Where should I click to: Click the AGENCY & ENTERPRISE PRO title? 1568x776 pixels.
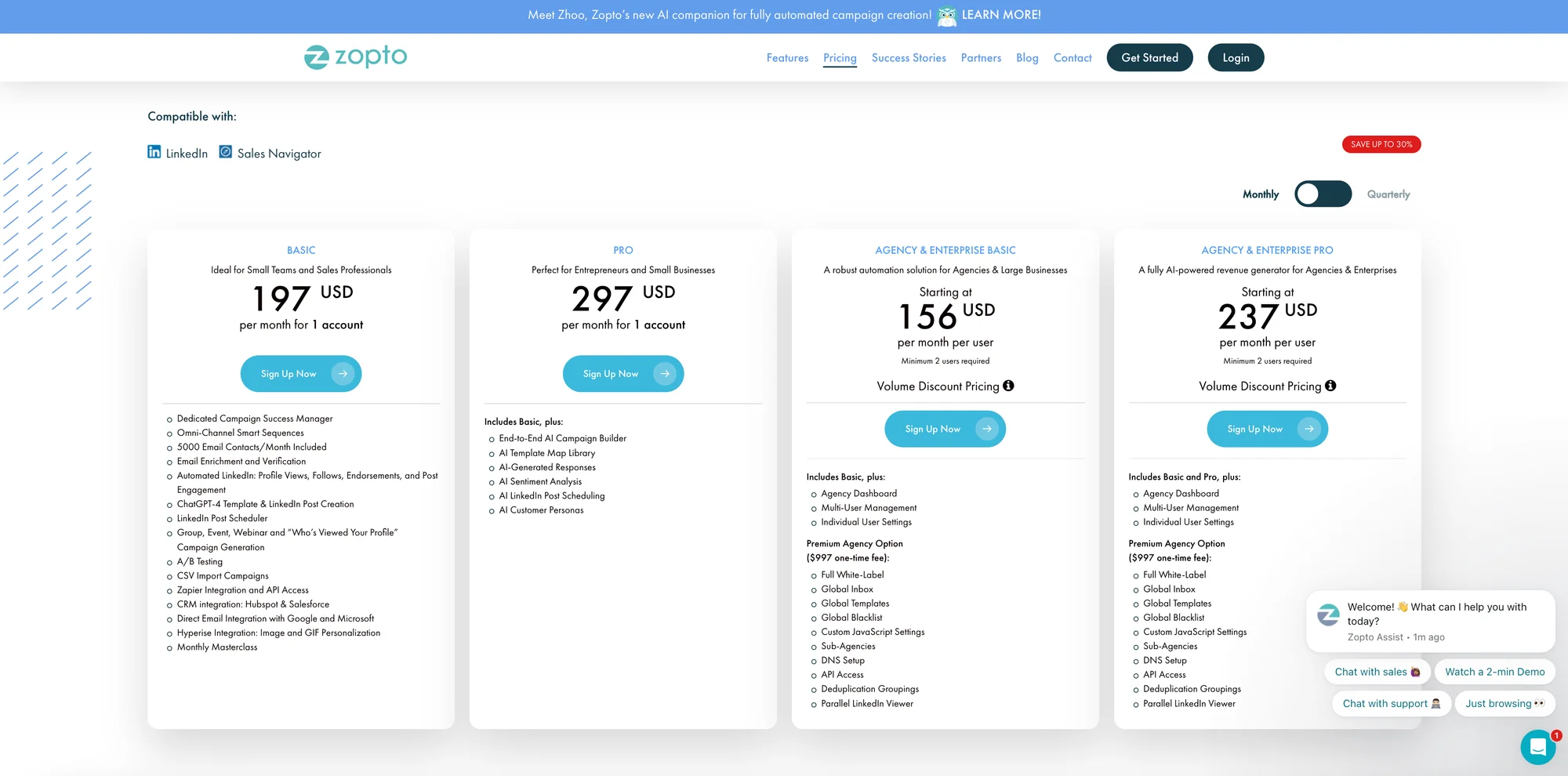[1267, 250]
